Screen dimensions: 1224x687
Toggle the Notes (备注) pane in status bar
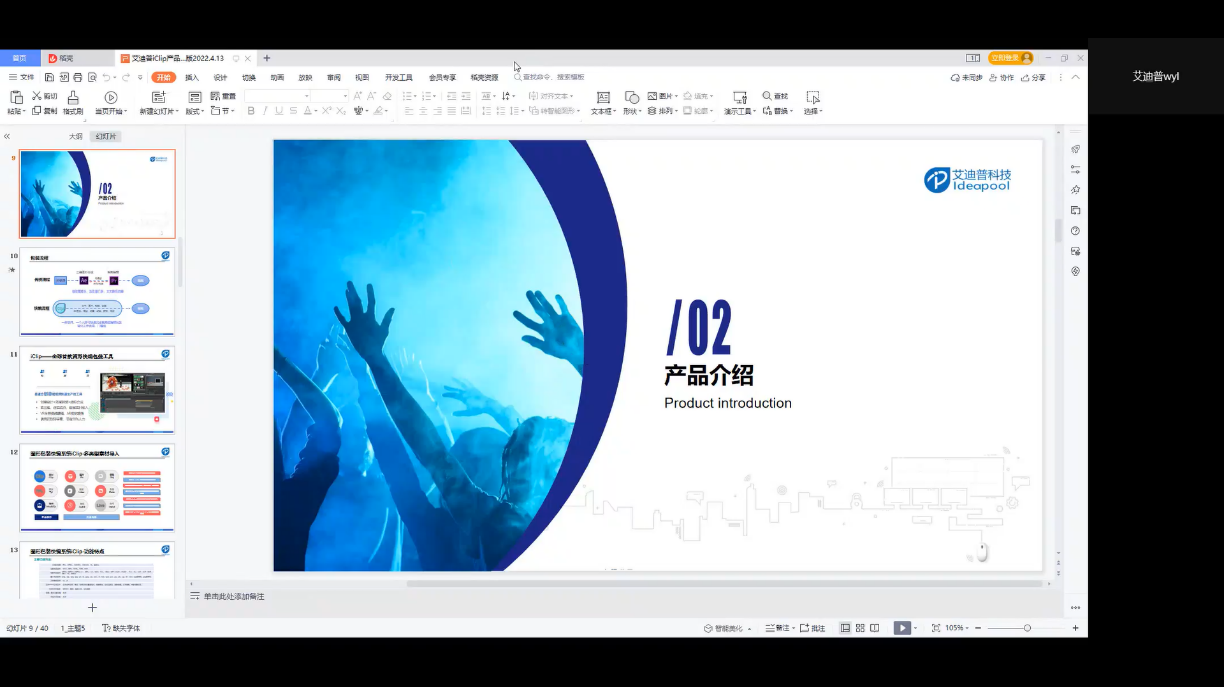(x=776, y=628)
